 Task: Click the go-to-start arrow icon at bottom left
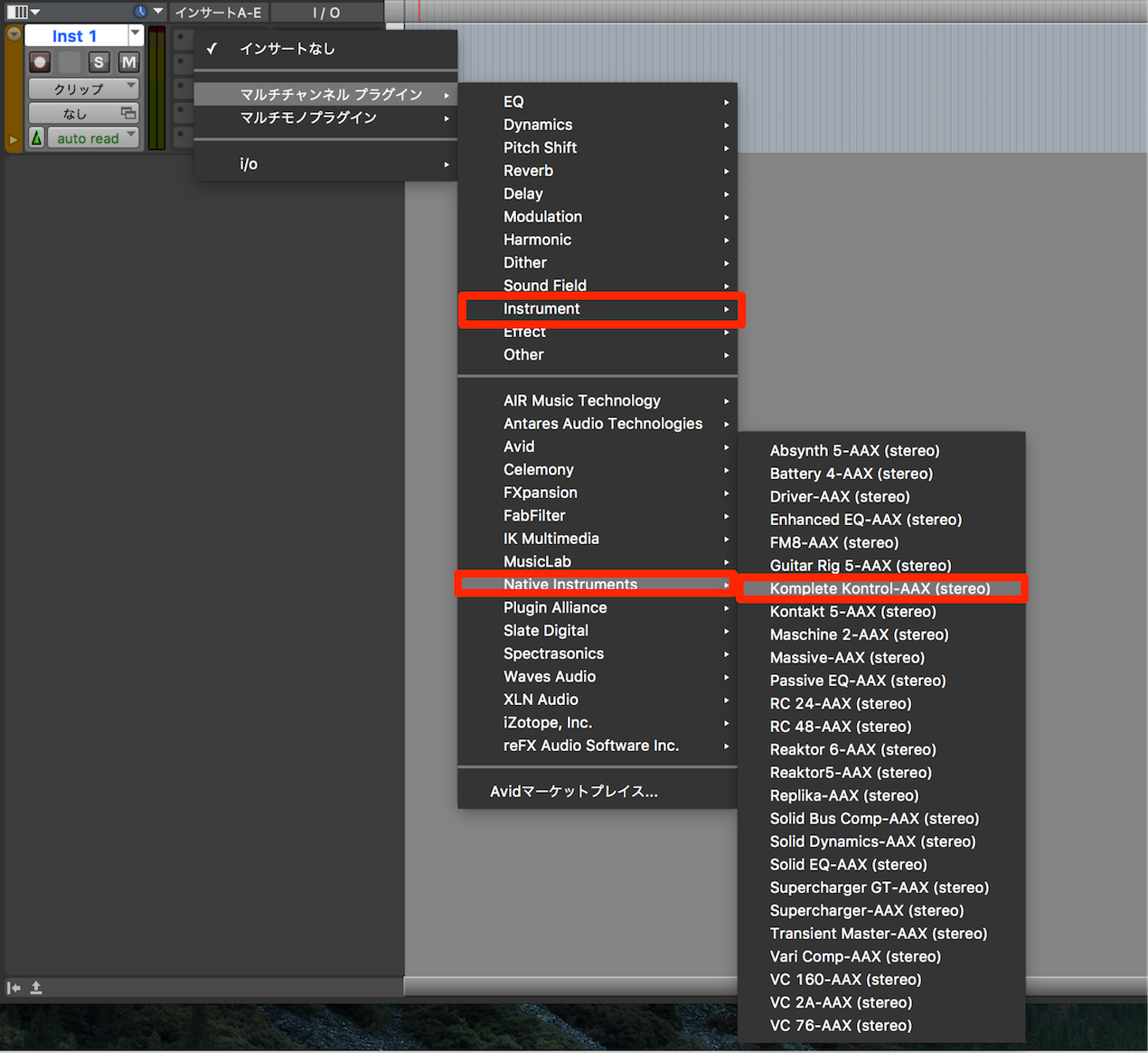[14, 988]
